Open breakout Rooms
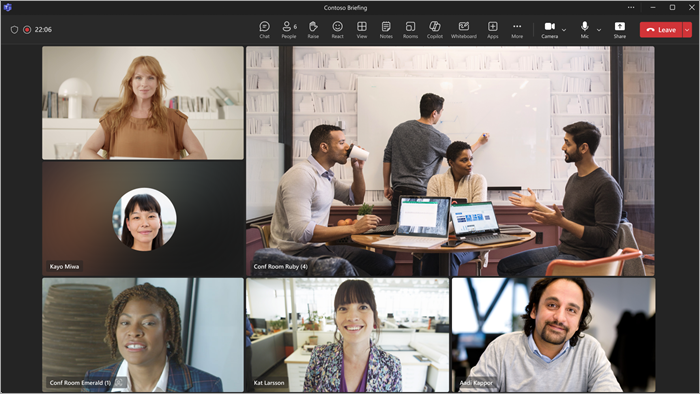 [410, 30]
